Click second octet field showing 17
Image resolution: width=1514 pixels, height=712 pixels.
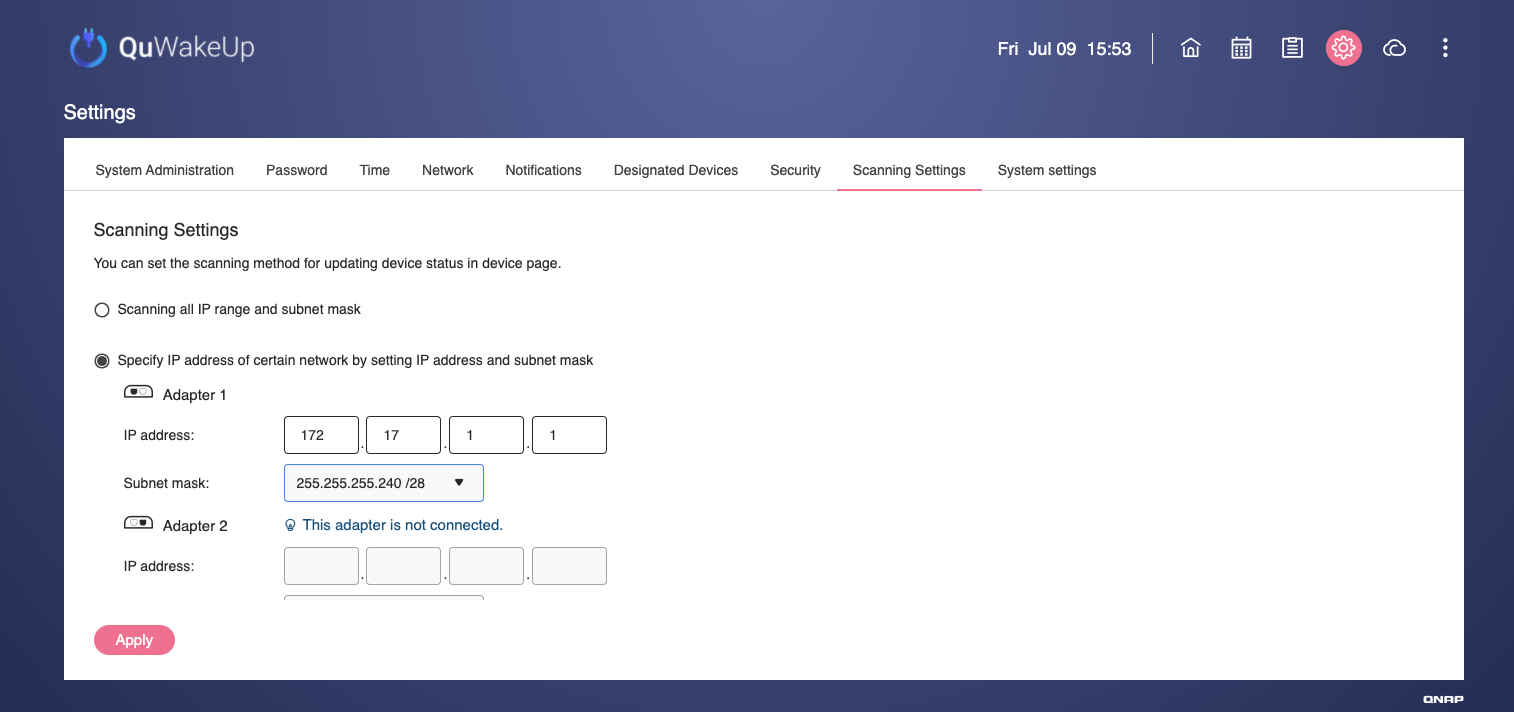(x=403, y=436)
